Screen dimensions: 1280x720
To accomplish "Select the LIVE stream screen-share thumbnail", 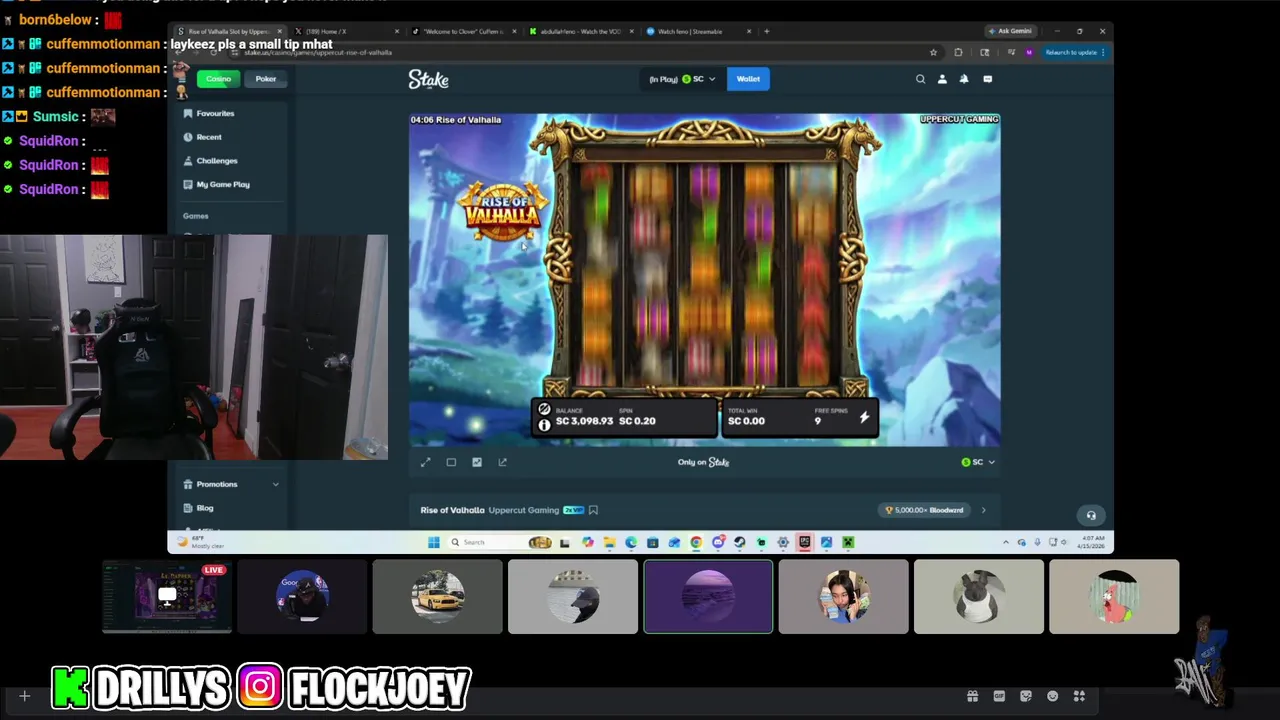I will point(167,597).
